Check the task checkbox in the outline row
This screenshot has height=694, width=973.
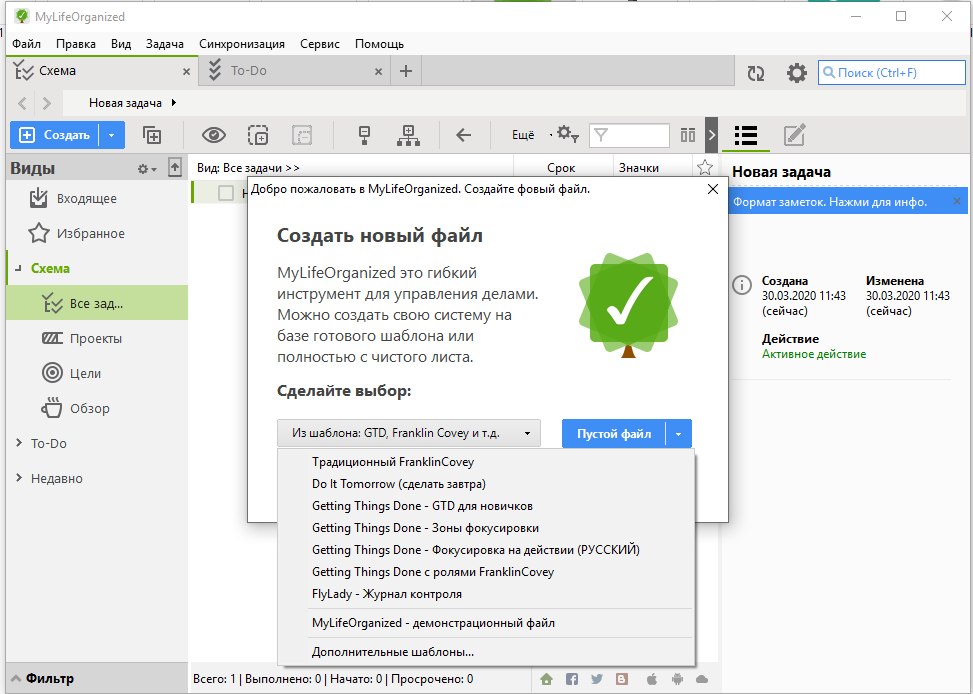226,193
